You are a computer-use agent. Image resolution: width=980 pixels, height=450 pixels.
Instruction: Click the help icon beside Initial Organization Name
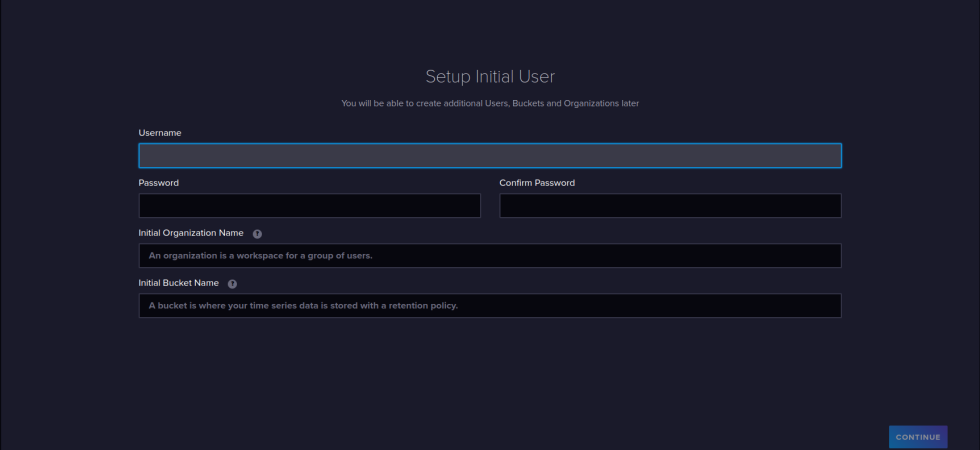[x=257, y=233]
